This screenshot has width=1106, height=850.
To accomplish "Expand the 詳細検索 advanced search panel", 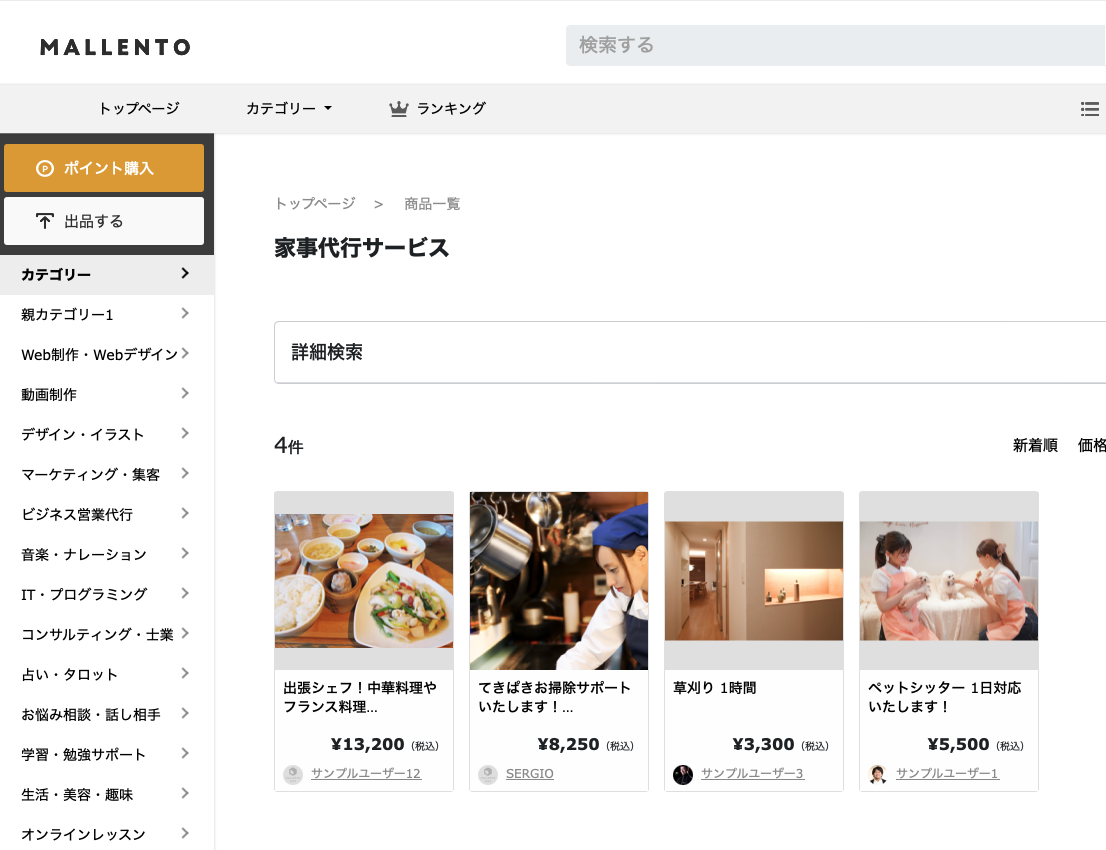I will tap(690, 352).
